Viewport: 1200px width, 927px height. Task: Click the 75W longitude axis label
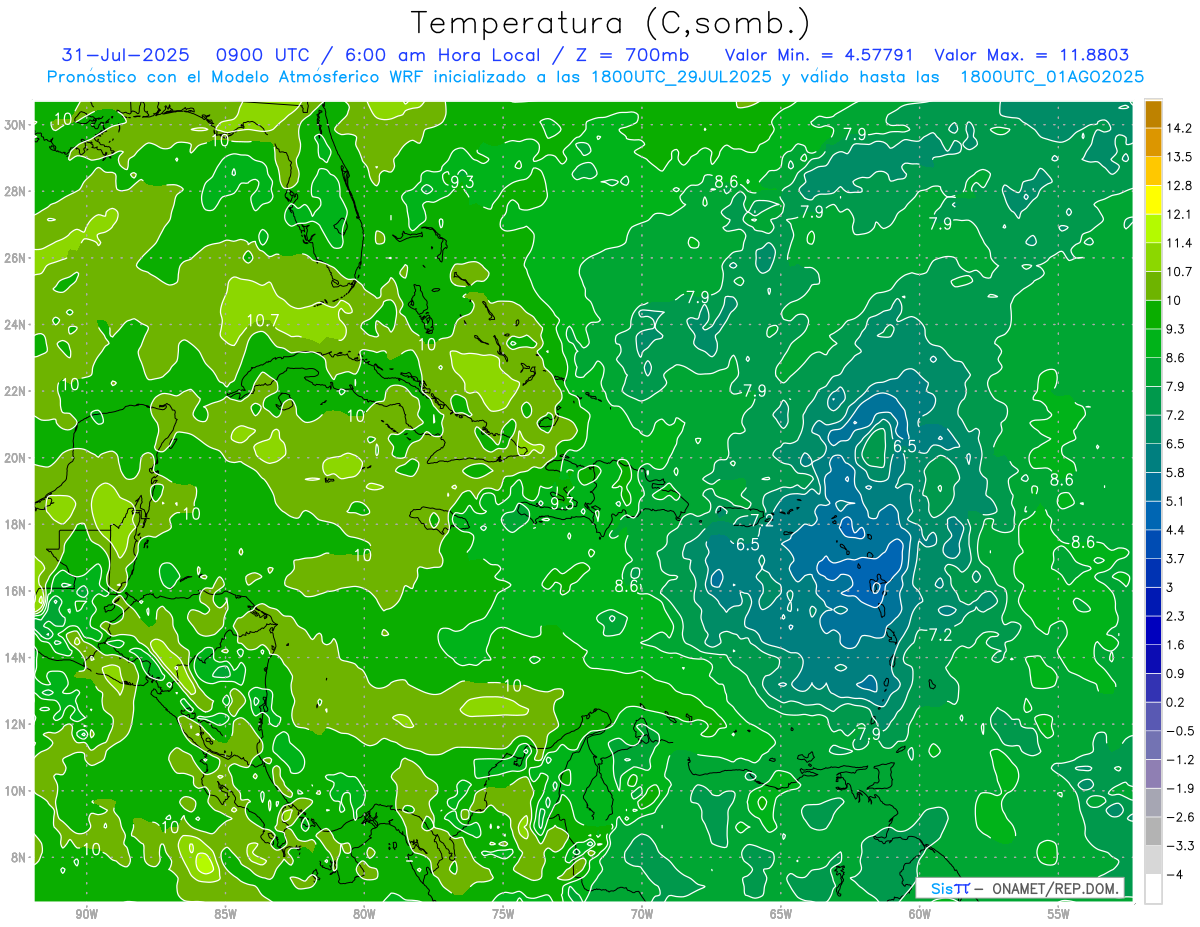point(503,914)
